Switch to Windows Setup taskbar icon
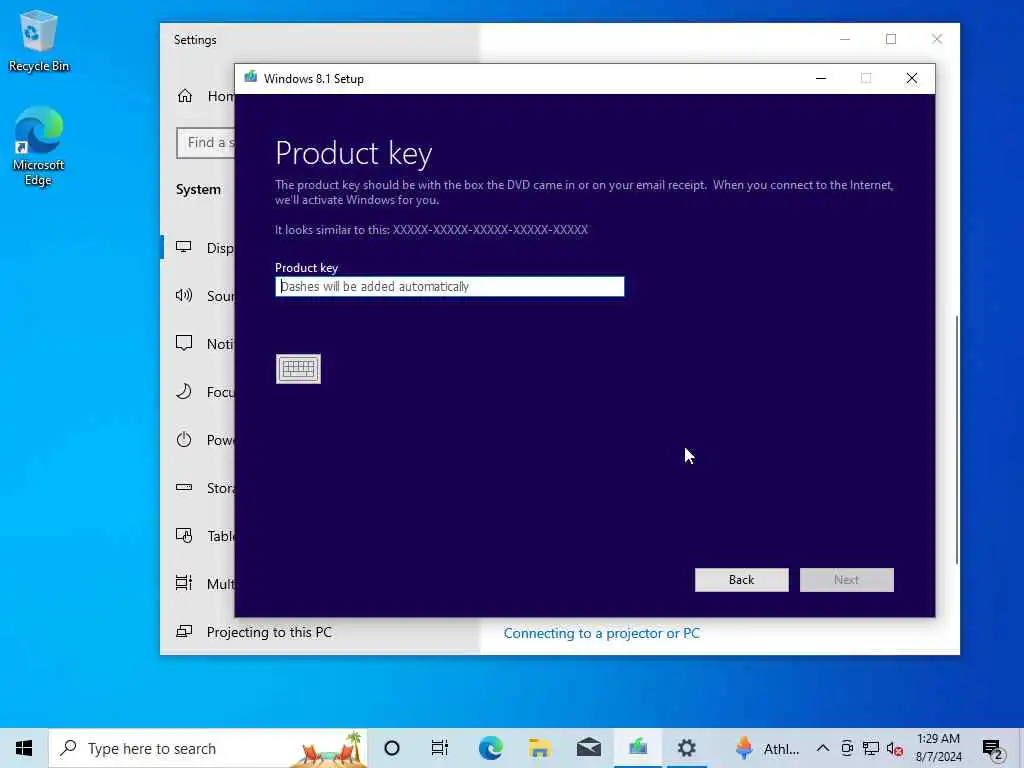Image resolution: width=1024 pixels, height=768 pixels. coord(637,748)
